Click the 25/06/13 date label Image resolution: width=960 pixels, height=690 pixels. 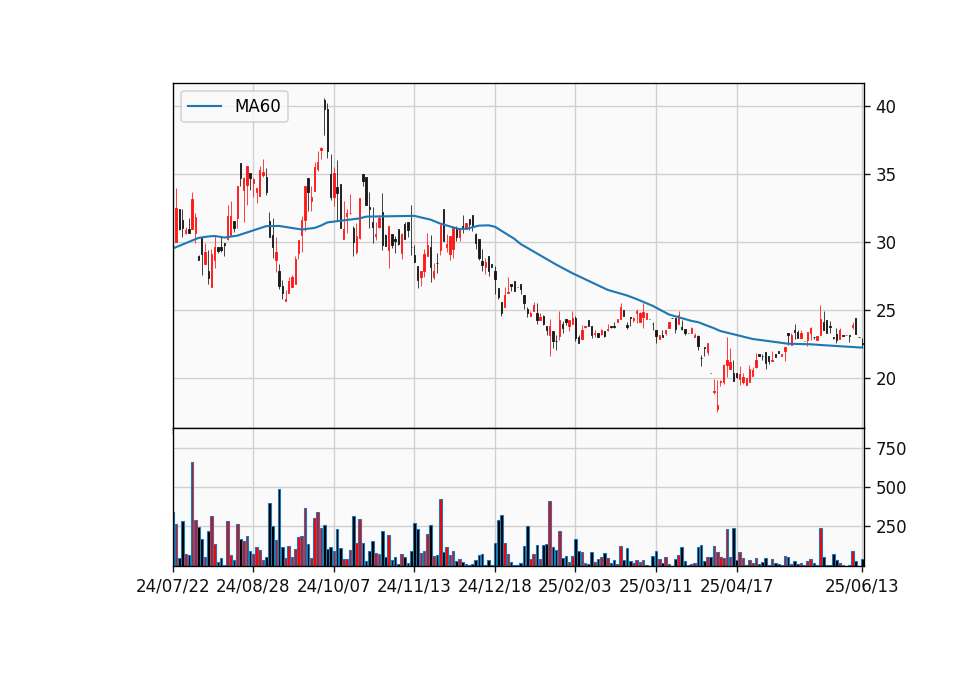pos(862,586)
